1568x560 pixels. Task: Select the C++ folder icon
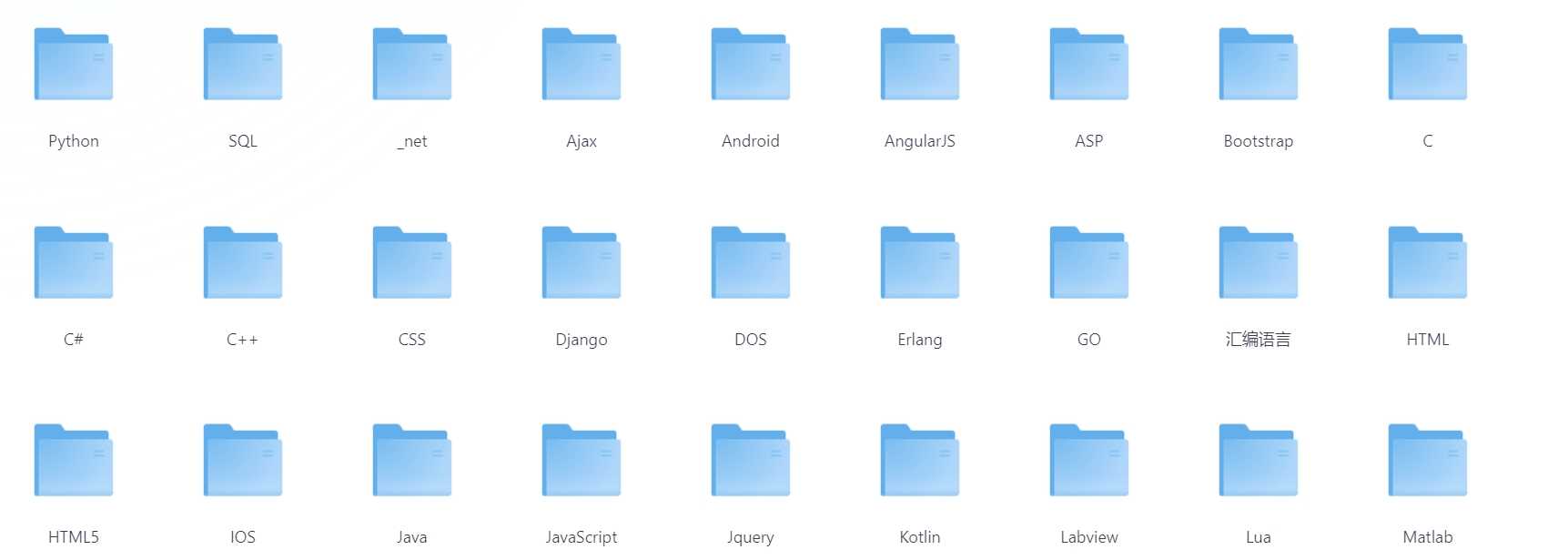(243, 262)
